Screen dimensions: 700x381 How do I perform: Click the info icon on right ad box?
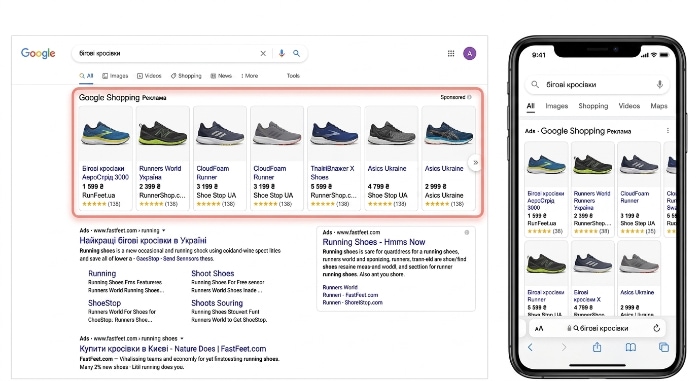coord(467,232)
